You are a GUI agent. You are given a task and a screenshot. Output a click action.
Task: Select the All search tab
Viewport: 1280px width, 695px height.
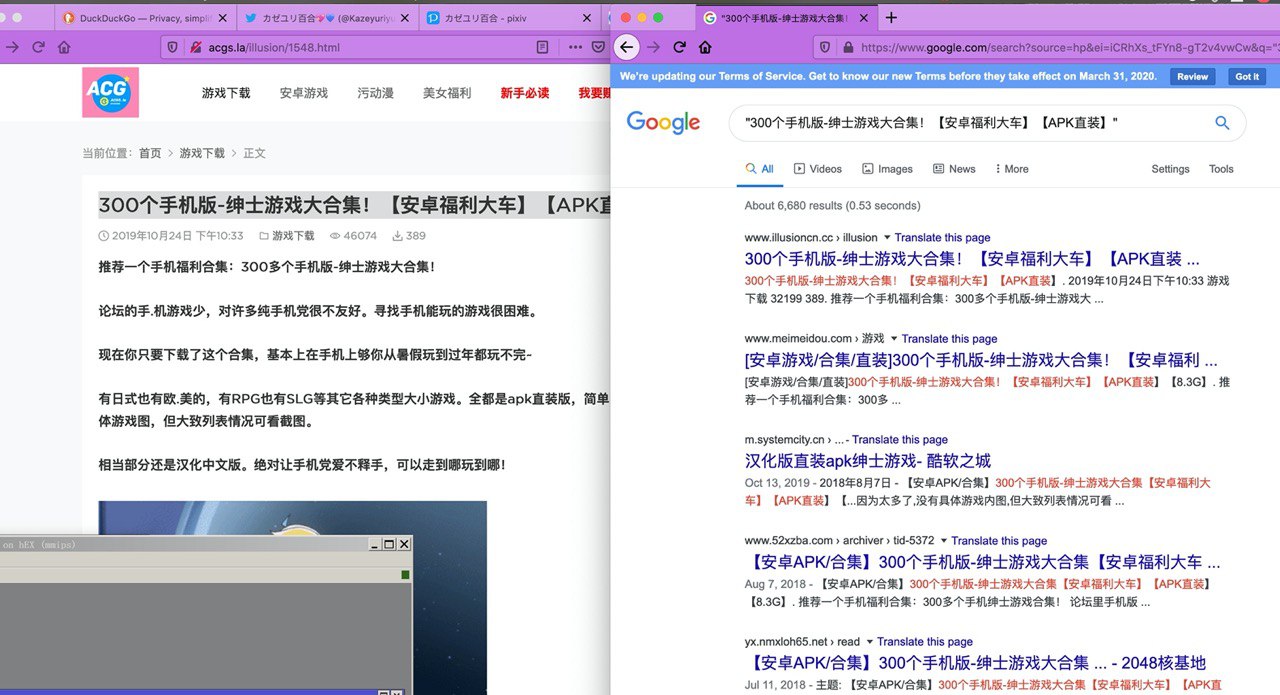[760, 169]
